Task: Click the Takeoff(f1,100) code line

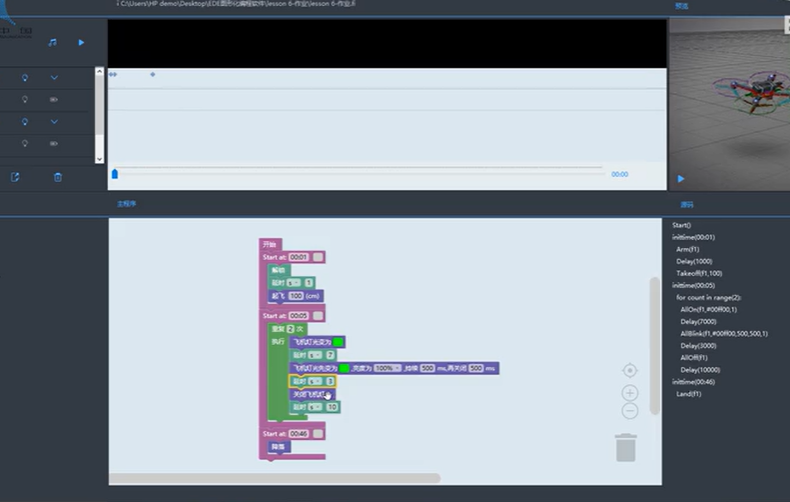Action: click(x=699, y=273)
